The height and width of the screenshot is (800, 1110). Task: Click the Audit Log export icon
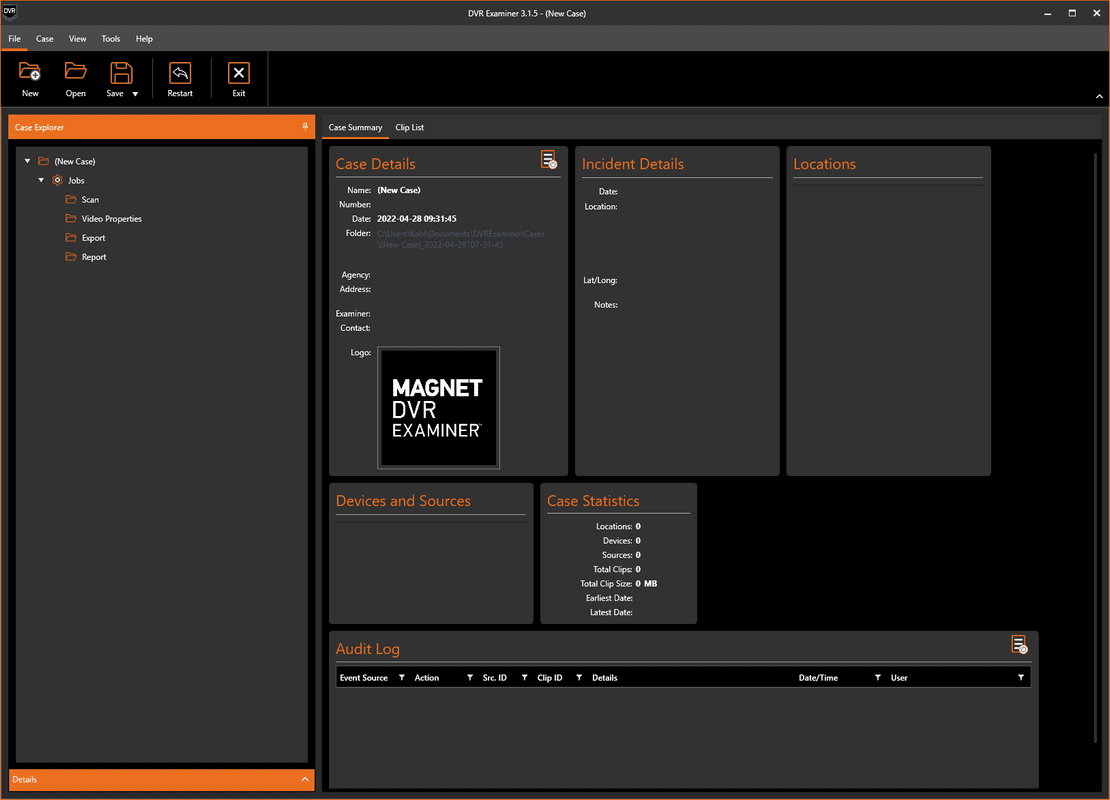point(1019,645)
